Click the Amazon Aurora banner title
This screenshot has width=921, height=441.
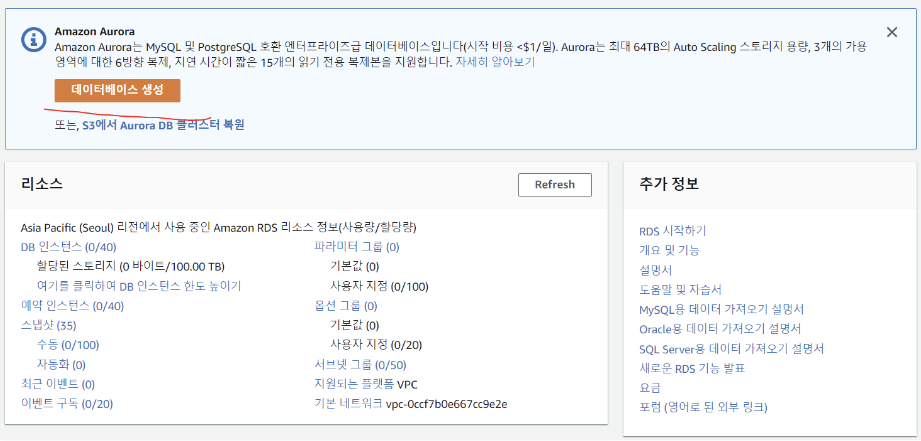[x=95, y=32]
